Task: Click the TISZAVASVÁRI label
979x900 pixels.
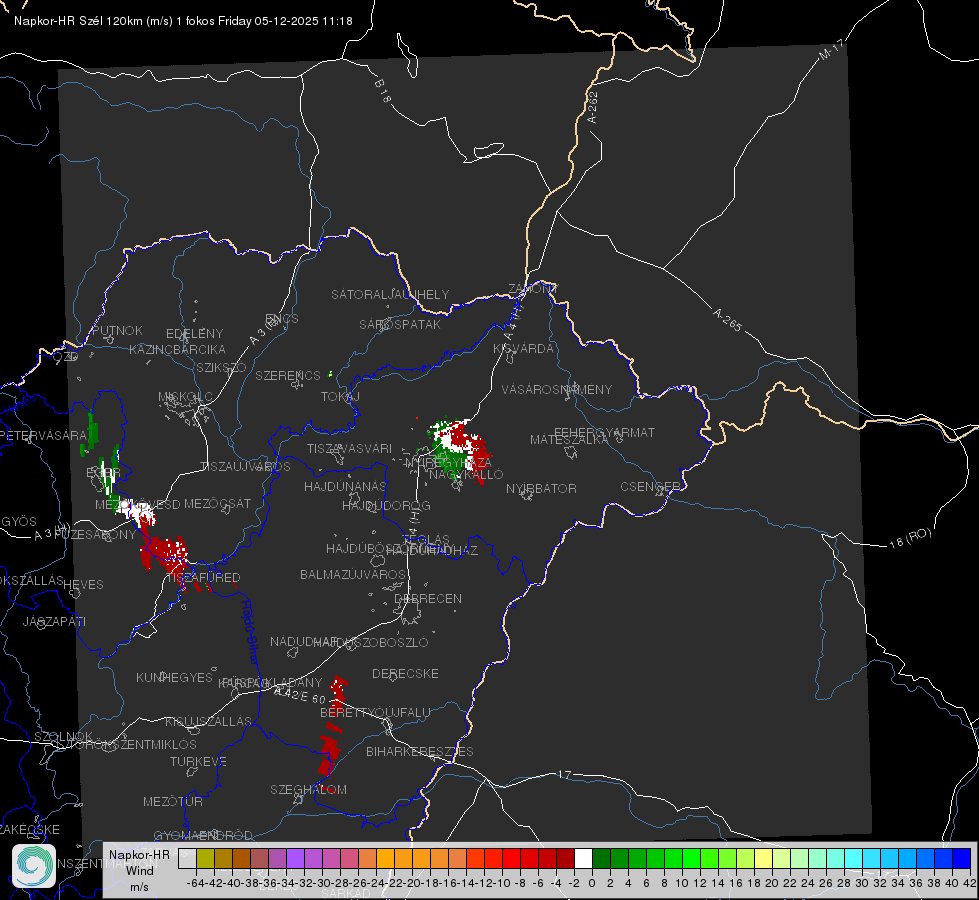Action: pyautogui.click(x=350, y=448)
